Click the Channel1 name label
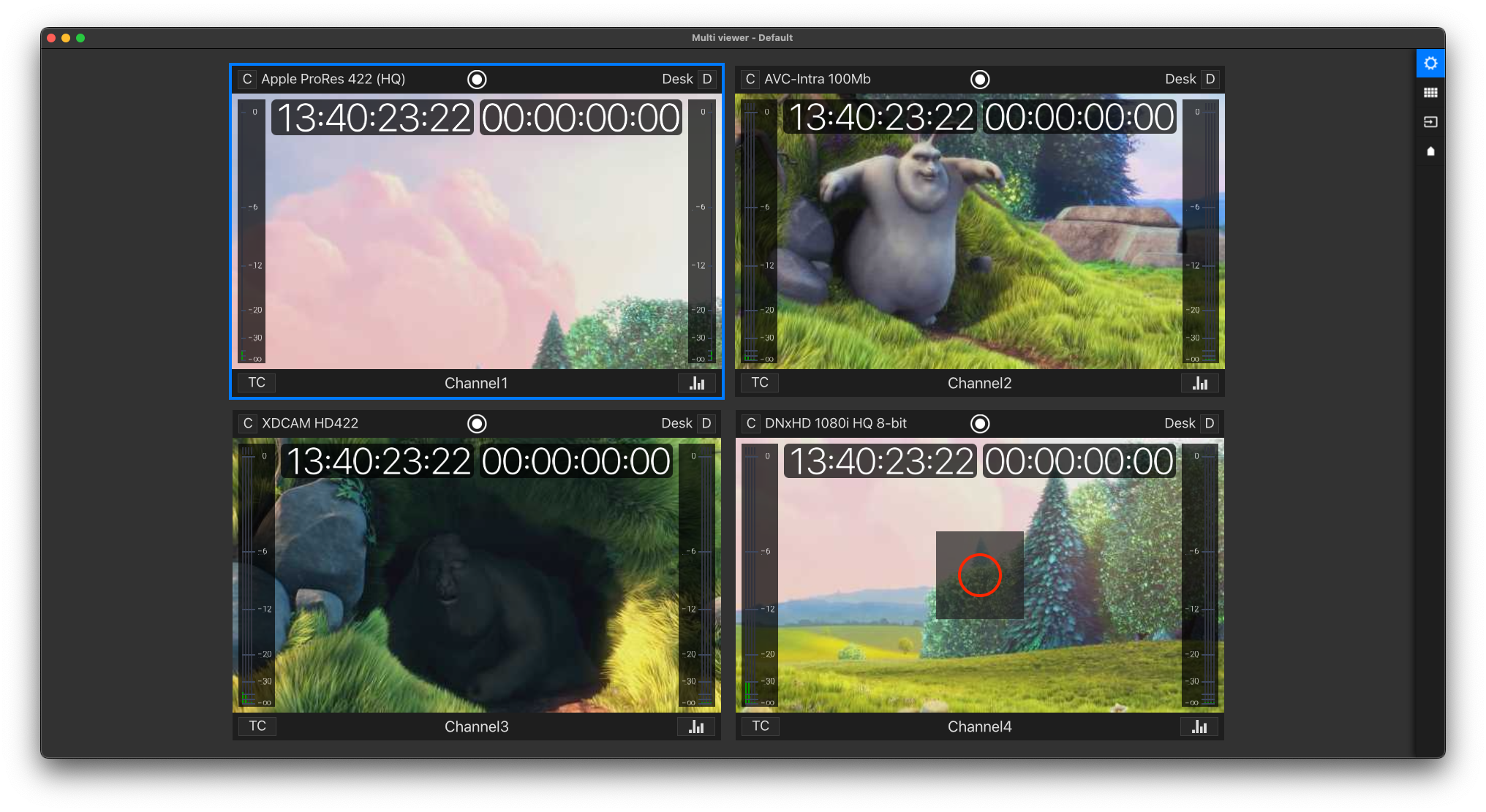The width and height of the screenshot is (1486, 812). [476, 383]
